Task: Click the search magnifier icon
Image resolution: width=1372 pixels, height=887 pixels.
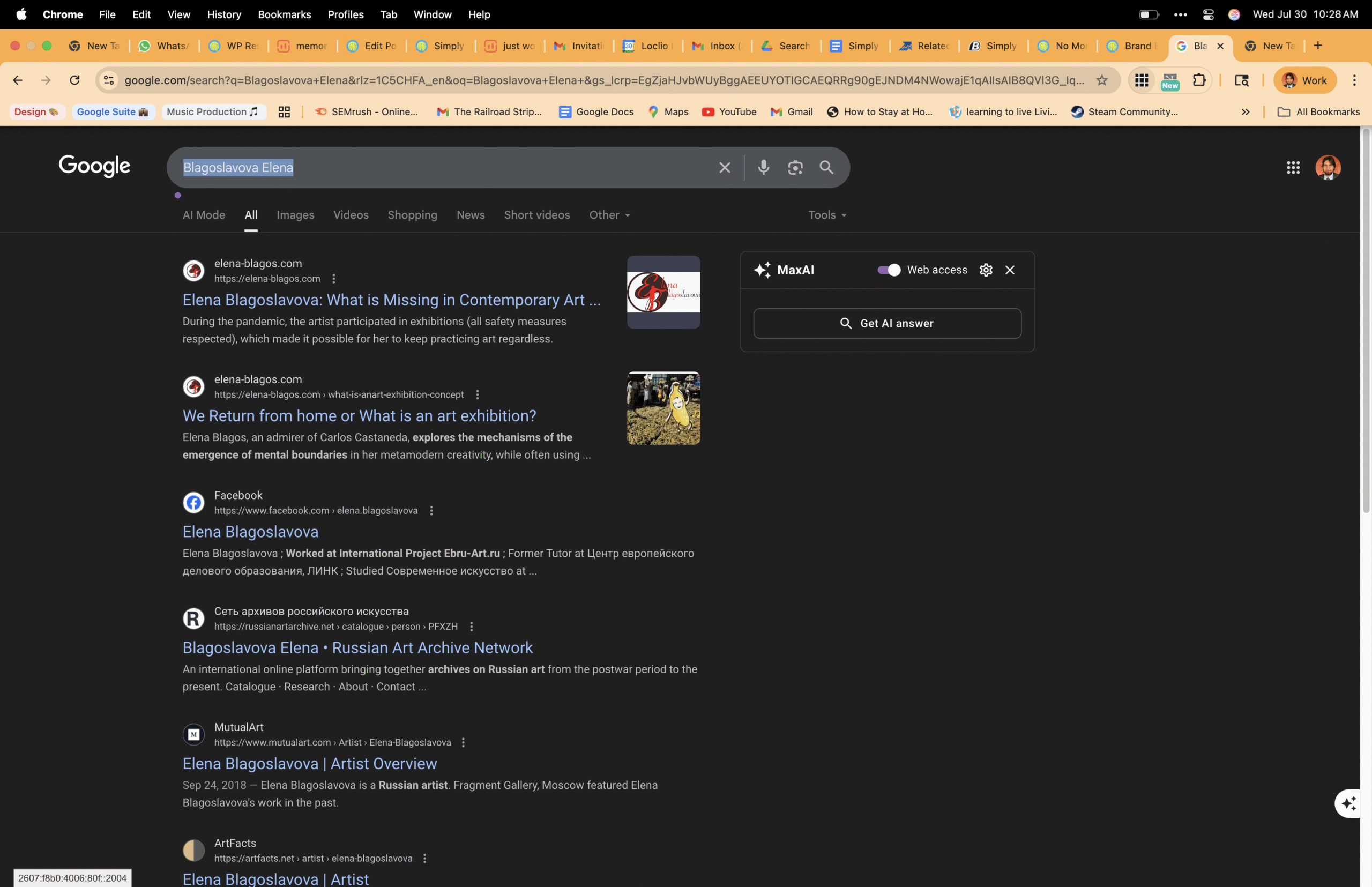Action: coord(826,168)
